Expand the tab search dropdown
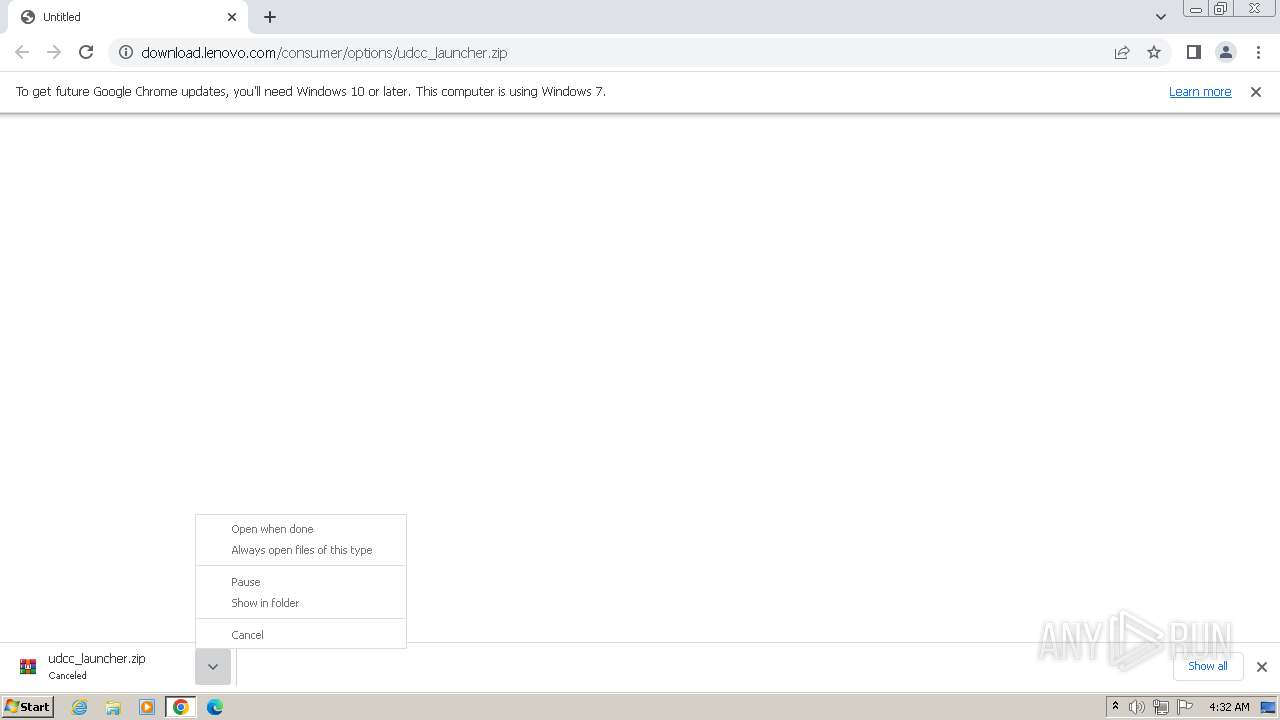1280x720 pixels. click(x=1161, y=17)
